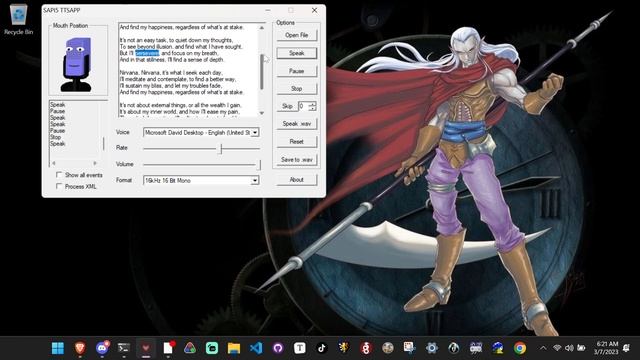
Task: Launch Brave browser from taskbar
Action: 80,348
